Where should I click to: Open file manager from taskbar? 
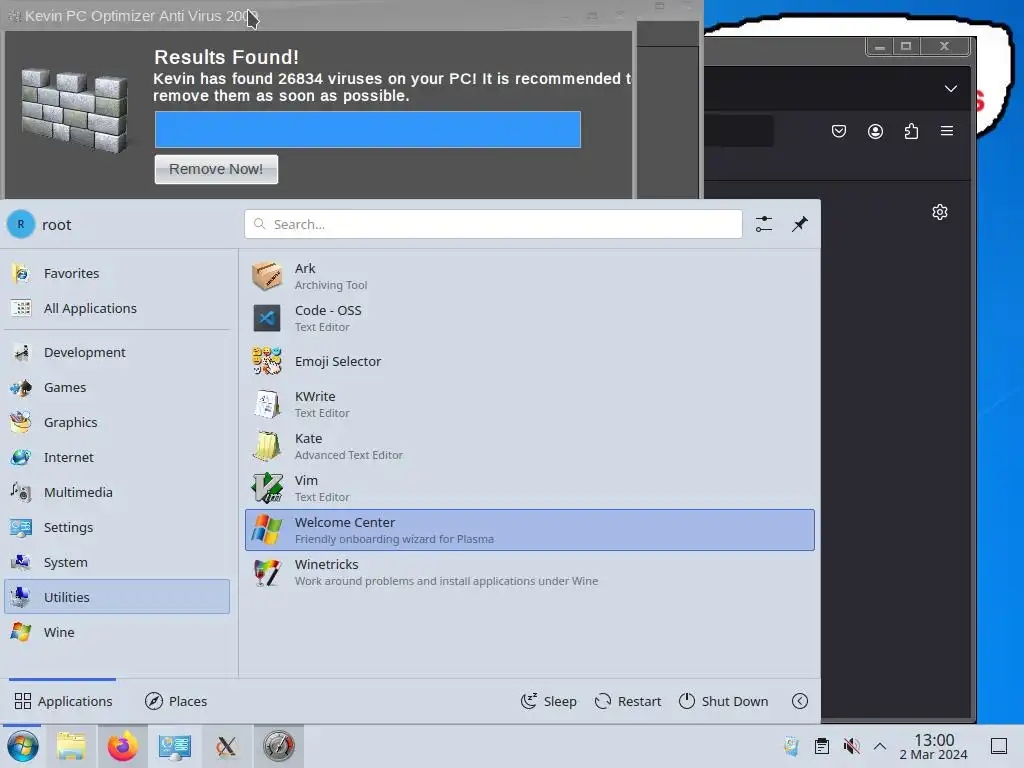point(71,746)
